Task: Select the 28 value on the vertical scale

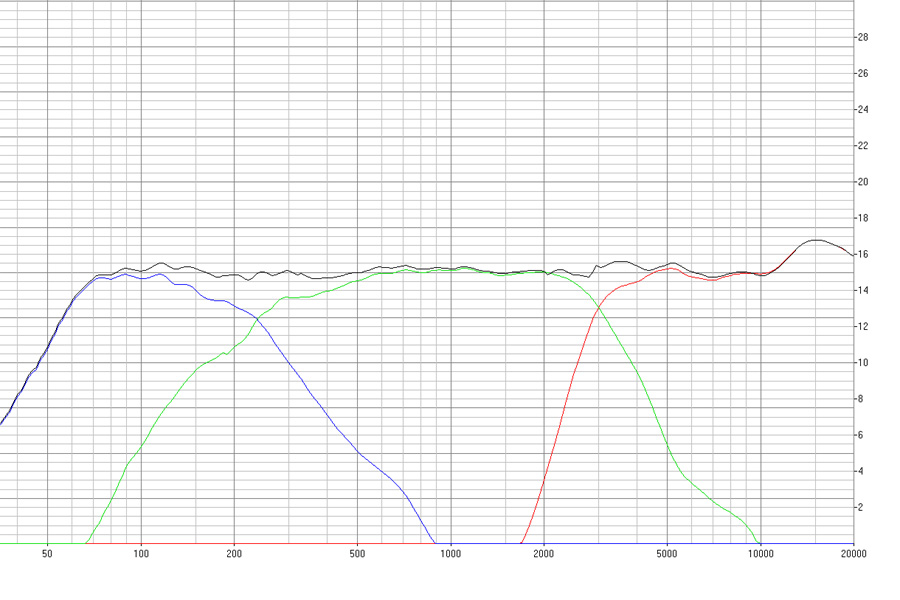Action: click(x=863, y=37)
